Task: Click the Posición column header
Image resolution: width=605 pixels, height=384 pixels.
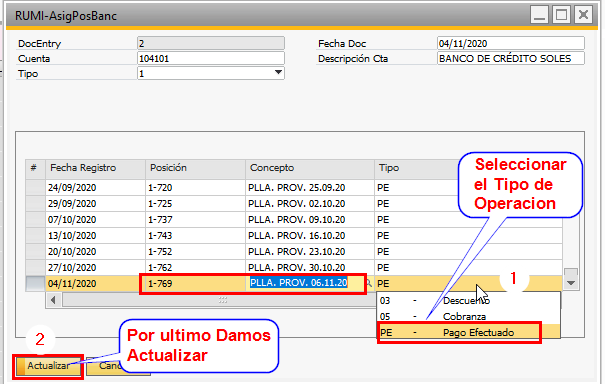Action: pyautogui.click(x=195, y=168)
